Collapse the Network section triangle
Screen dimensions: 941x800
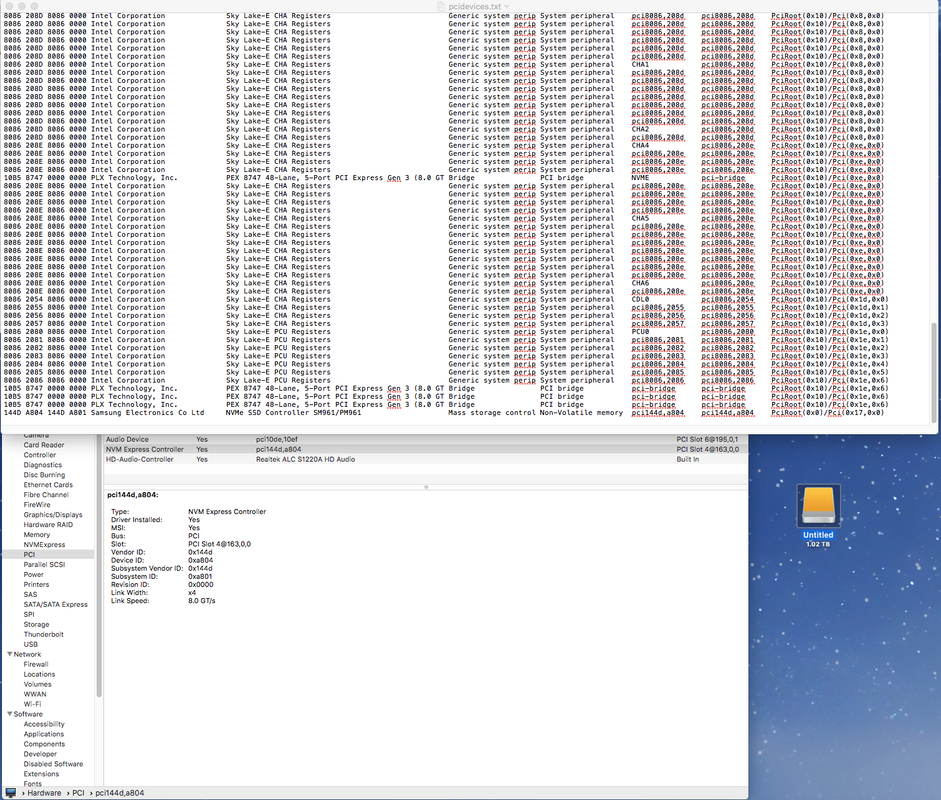10,654
